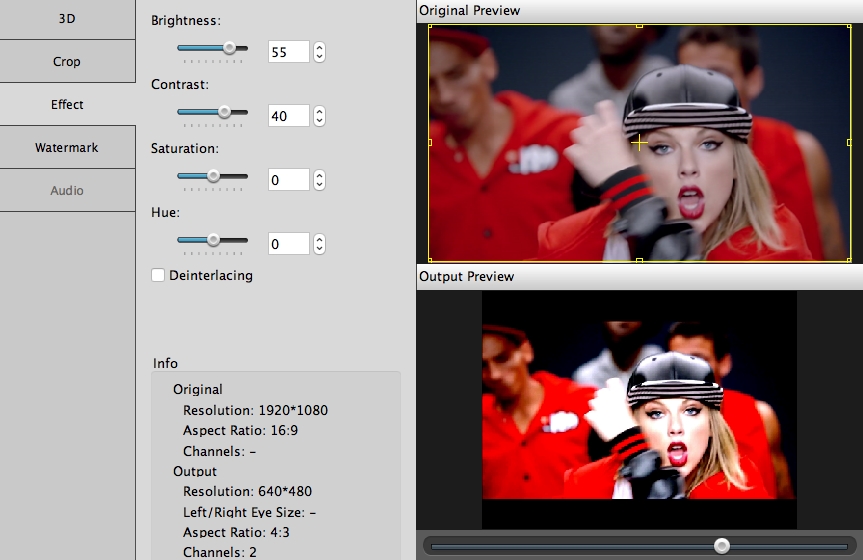Click the 'Left/Right Eye Size: –' text
Viewport: 863px width, 560px height.
point(249,512)
